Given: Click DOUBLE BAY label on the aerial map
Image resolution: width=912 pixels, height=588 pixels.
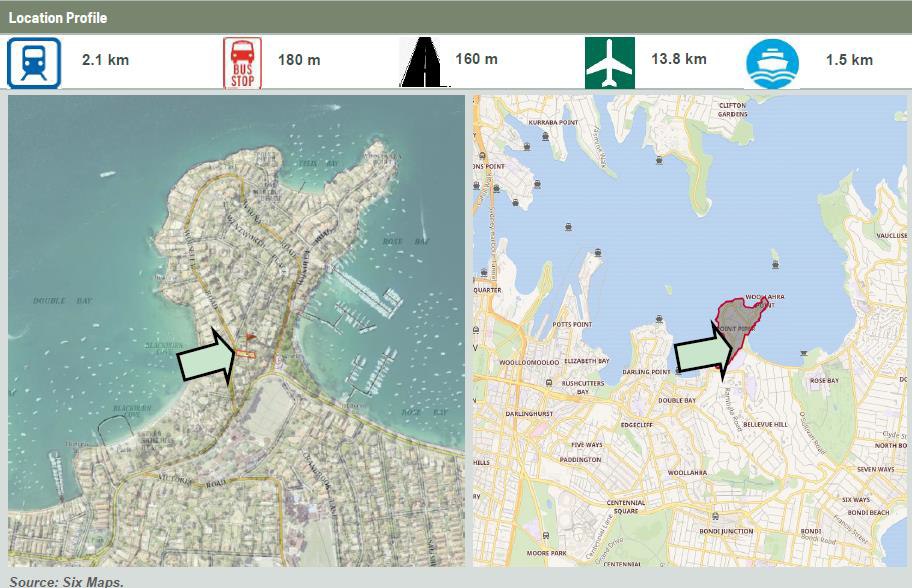Looking at the screenshot, I should point(62,301).
